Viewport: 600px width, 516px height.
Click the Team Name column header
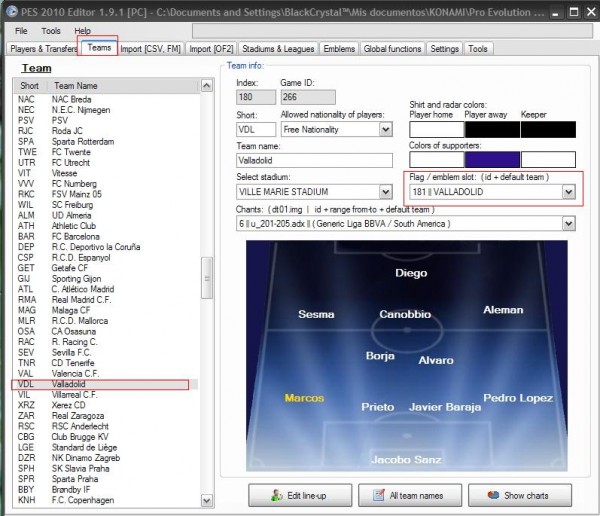pyautogui.click(x=123, y=86)
